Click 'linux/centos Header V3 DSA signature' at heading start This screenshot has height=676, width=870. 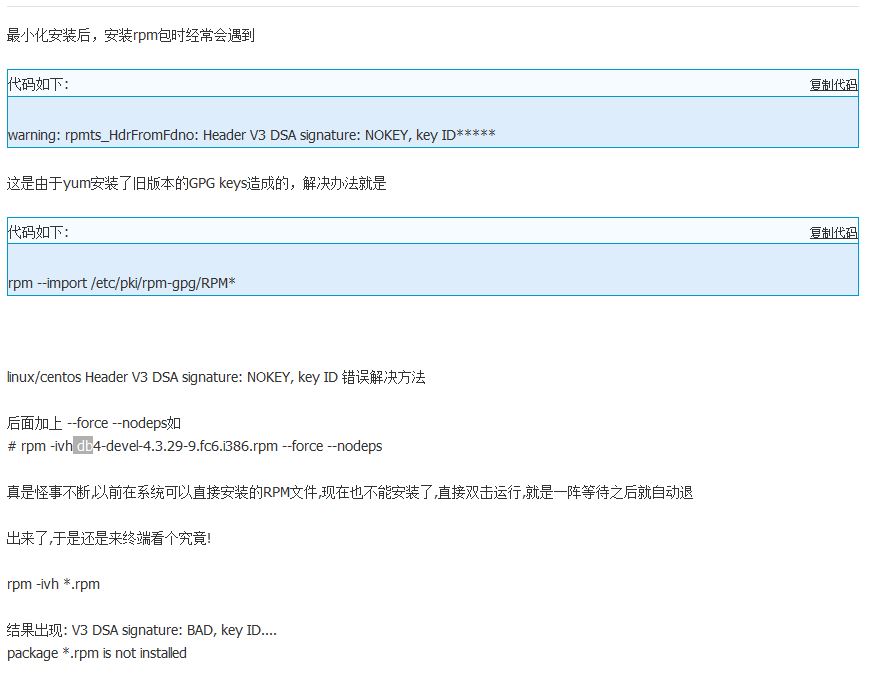(148, 377)
